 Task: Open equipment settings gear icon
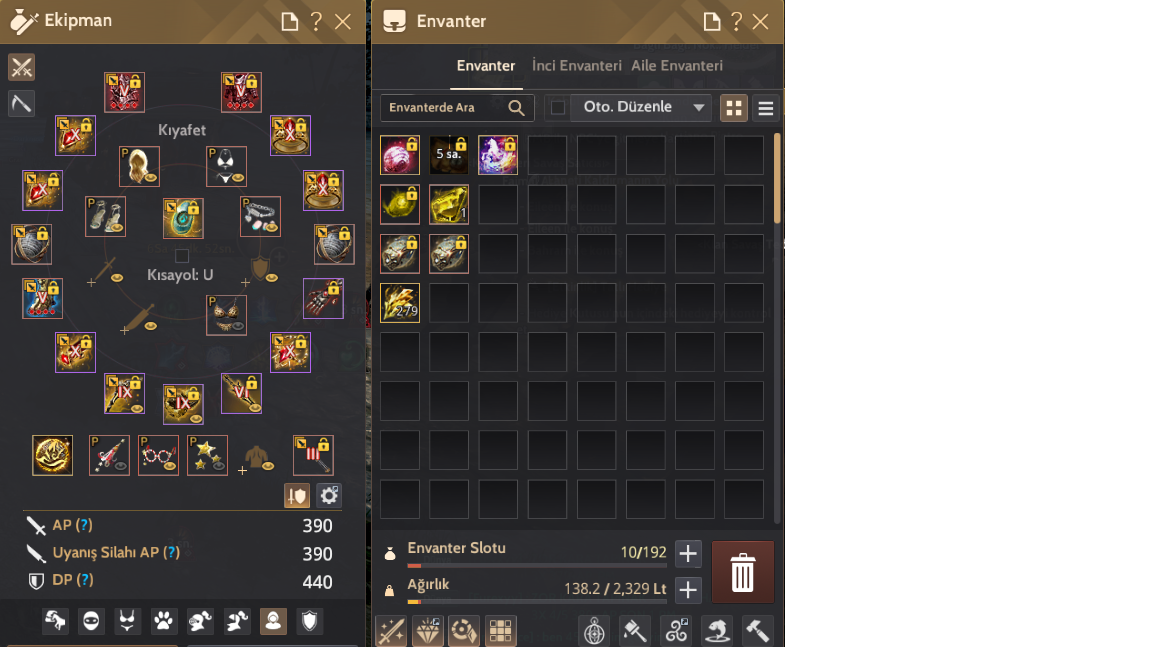pos(328,495)
